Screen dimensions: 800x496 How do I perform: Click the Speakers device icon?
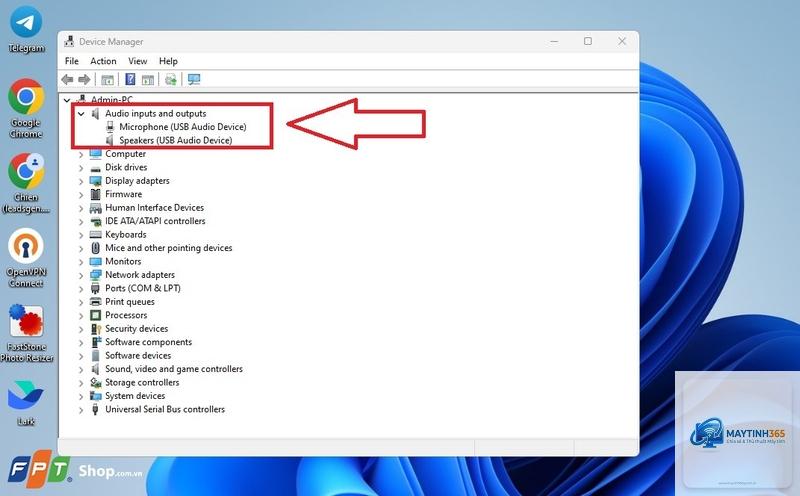coord(110,140)
